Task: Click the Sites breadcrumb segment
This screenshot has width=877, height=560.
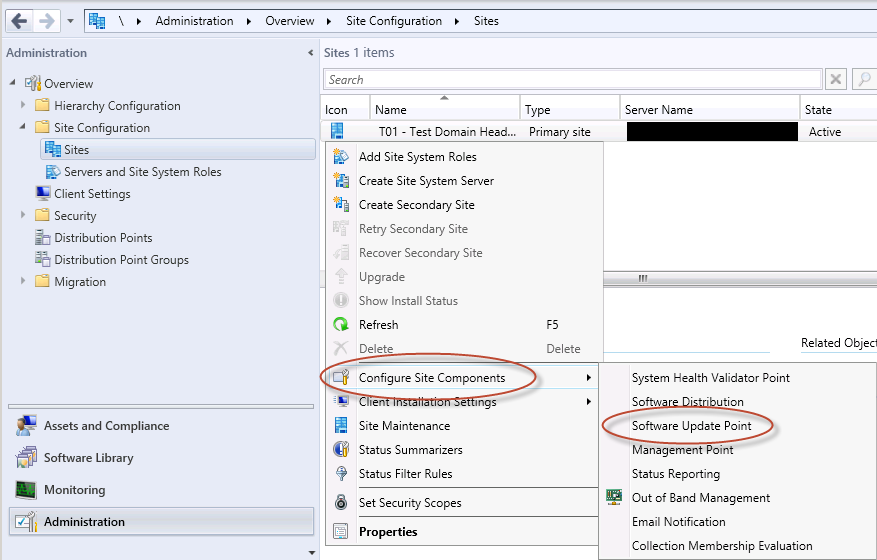Action: tap(486, 21)
